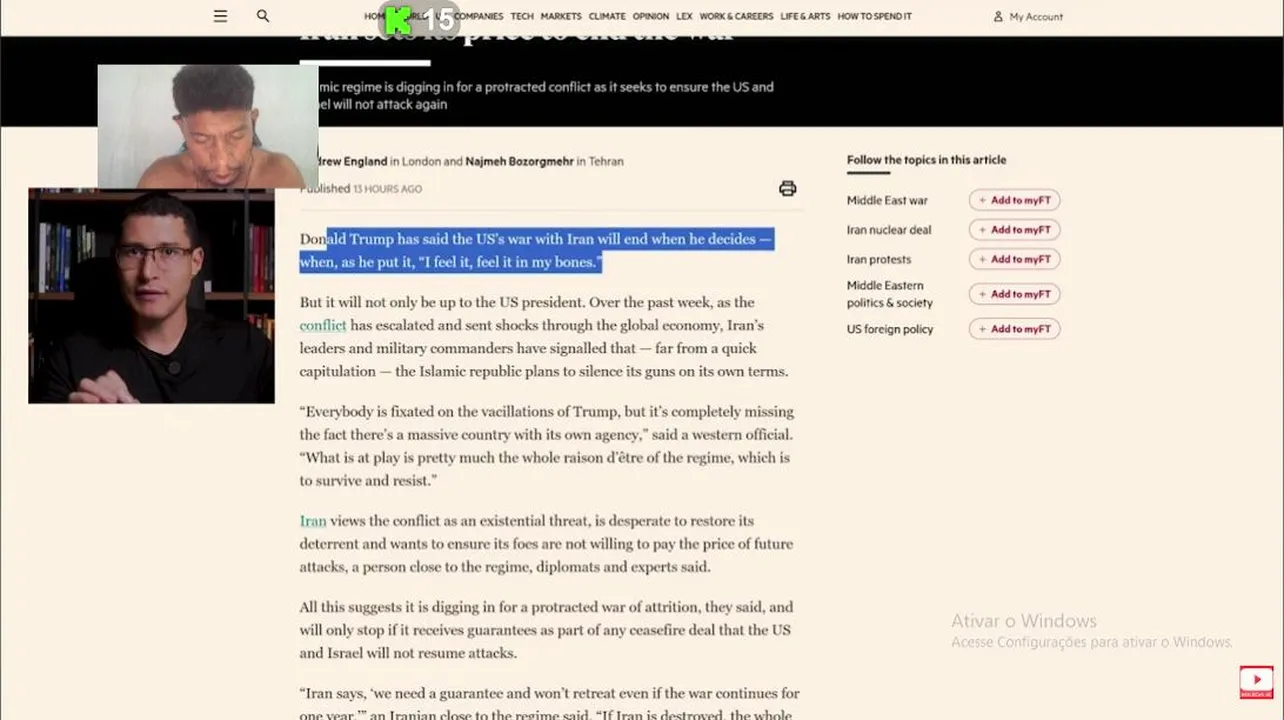The image size is (1284, 720).
Task: Go to the Climate section
Action: click(x=607, y=16)
